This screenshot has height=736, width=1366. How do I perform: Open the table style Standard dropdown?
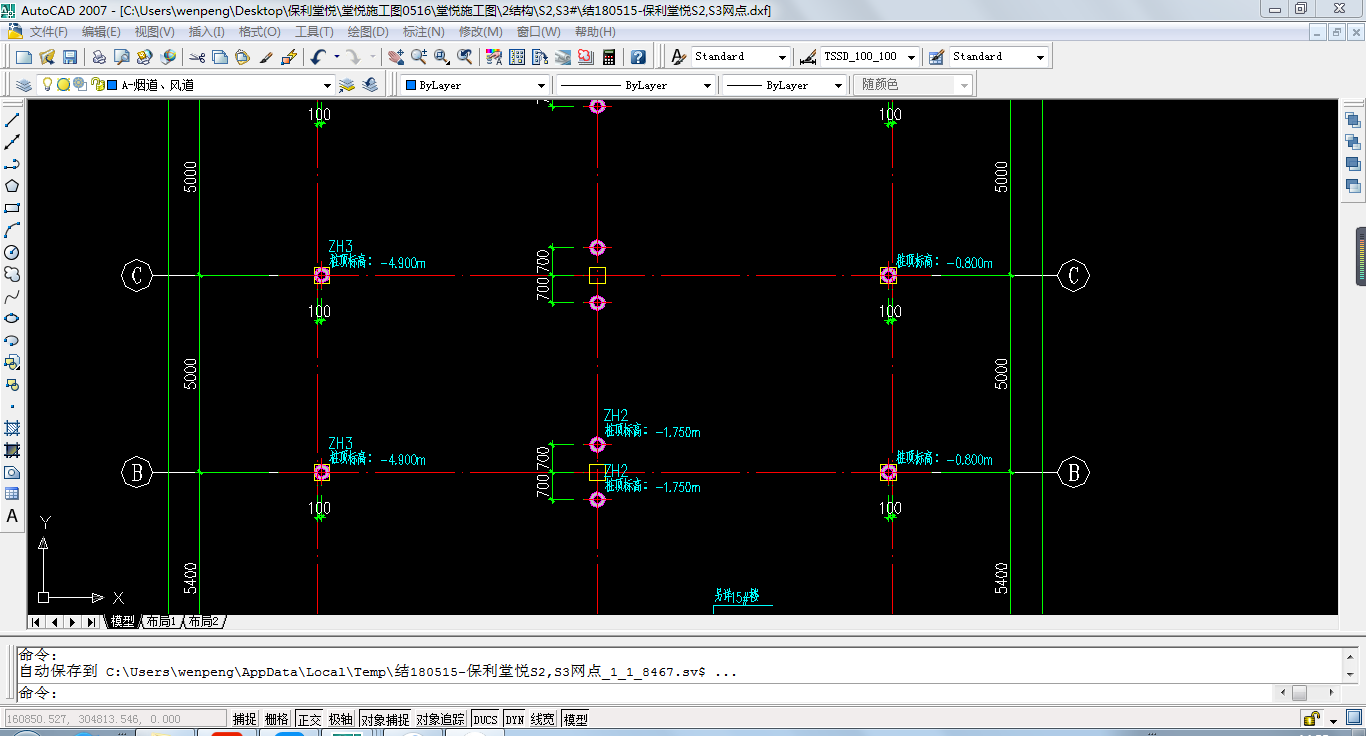(999, 57)
